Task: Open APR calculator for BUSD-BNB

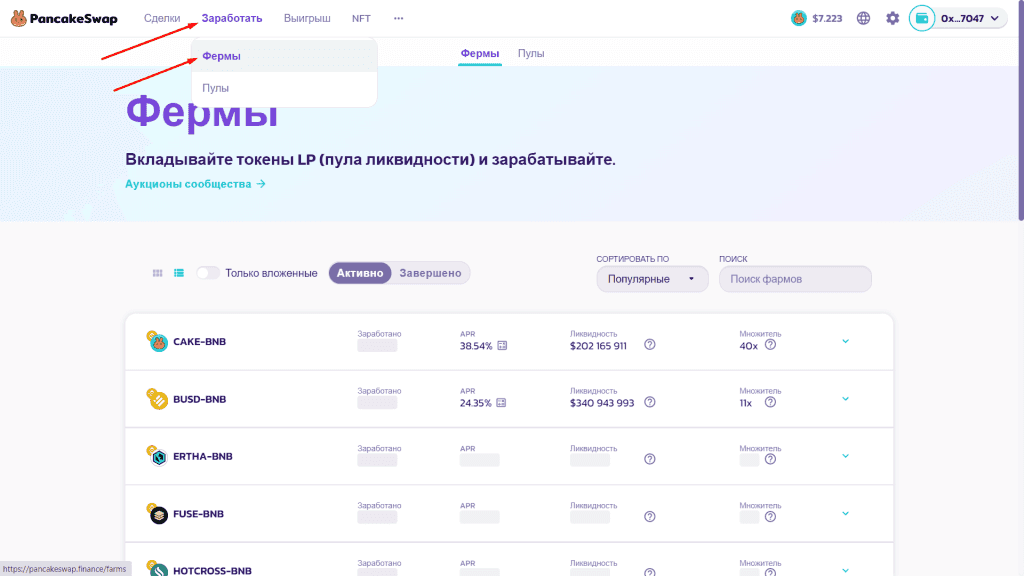Action: point(501,403)
